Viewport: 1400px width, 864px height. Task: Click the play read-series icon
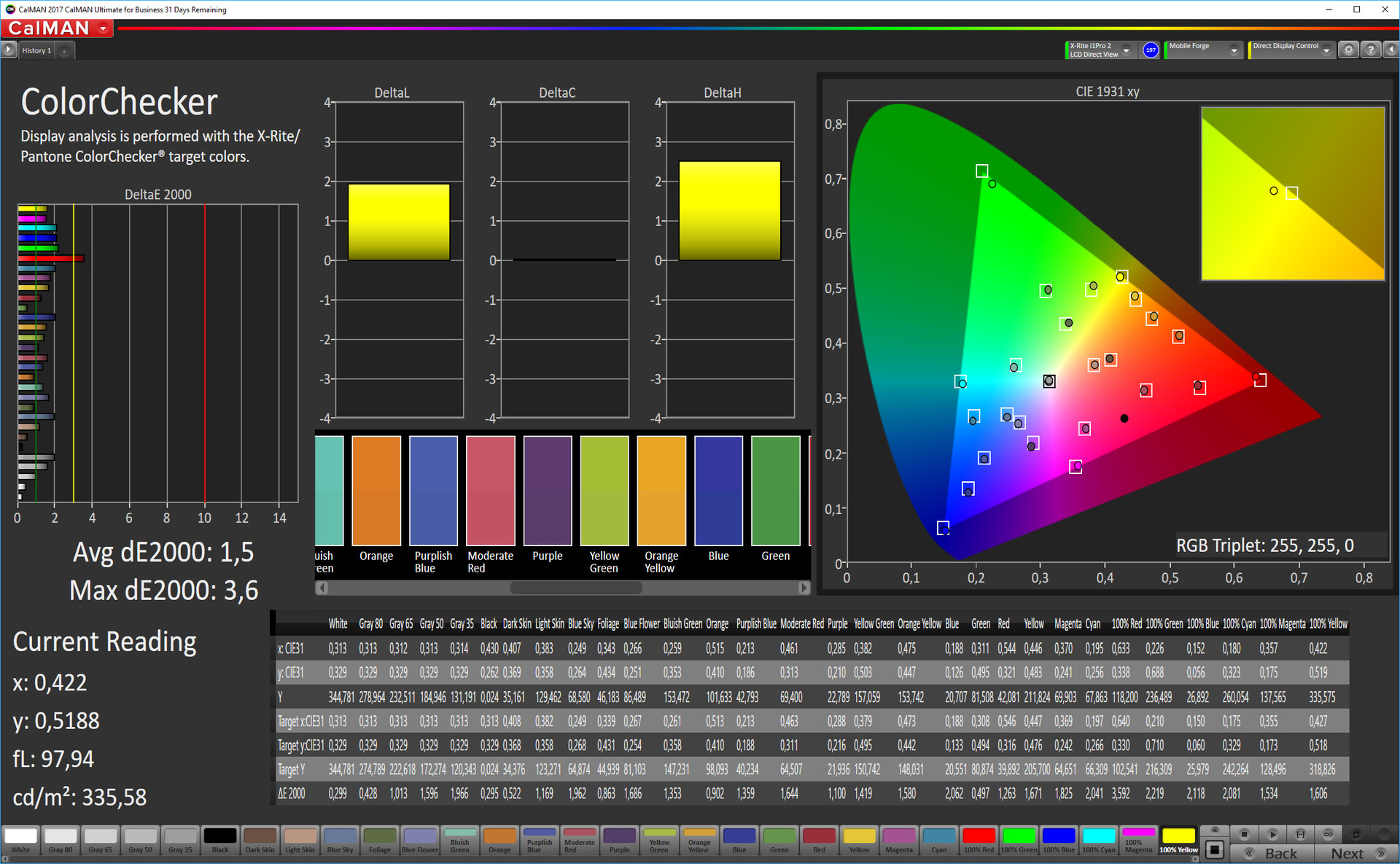tap(1272, 834)
